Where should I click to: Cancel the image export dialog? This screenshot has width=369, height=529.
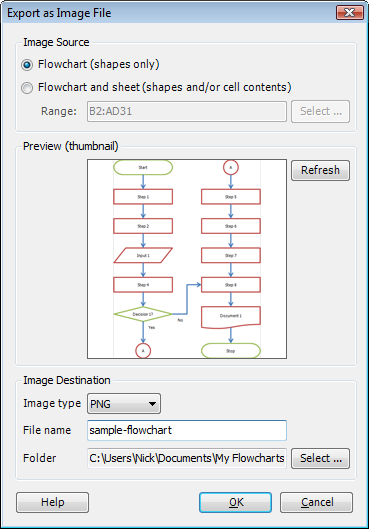(316, 502)
